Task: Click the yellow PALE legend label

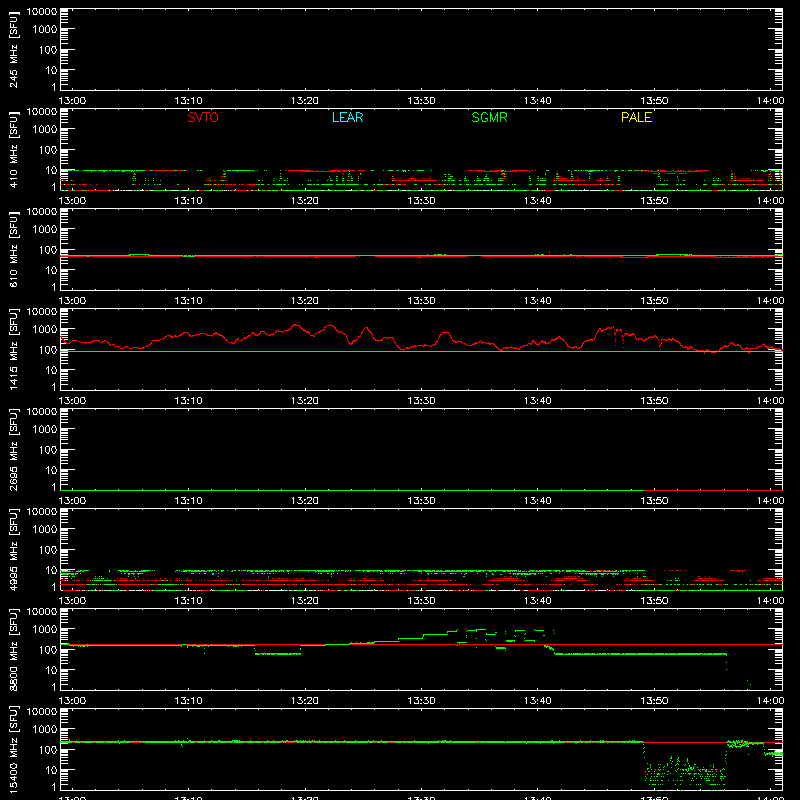Action: (x=636, y=117)
